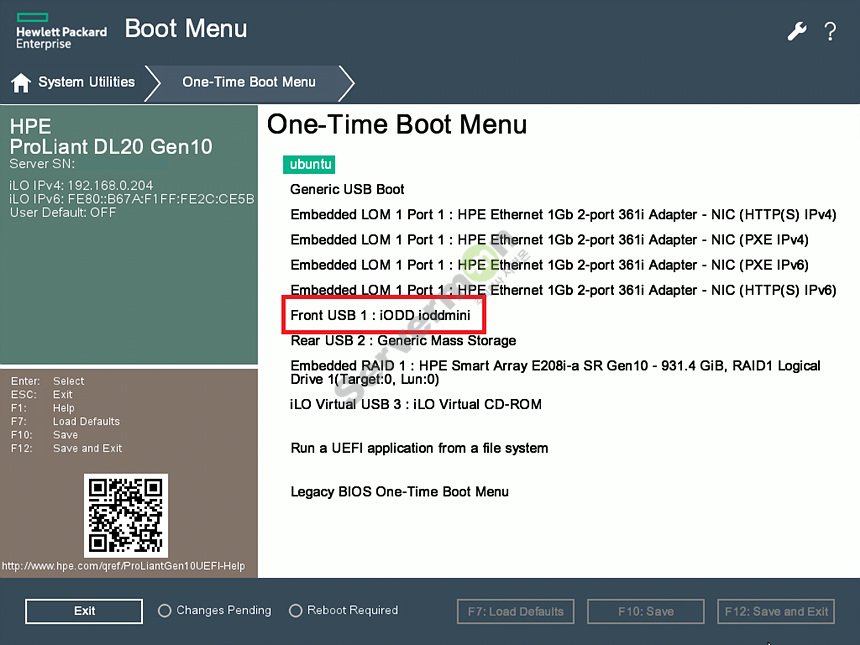Screen dimensions: 860x645
Task: Click the F1 Help shortcut hint
Action: (x=43, y=408)
